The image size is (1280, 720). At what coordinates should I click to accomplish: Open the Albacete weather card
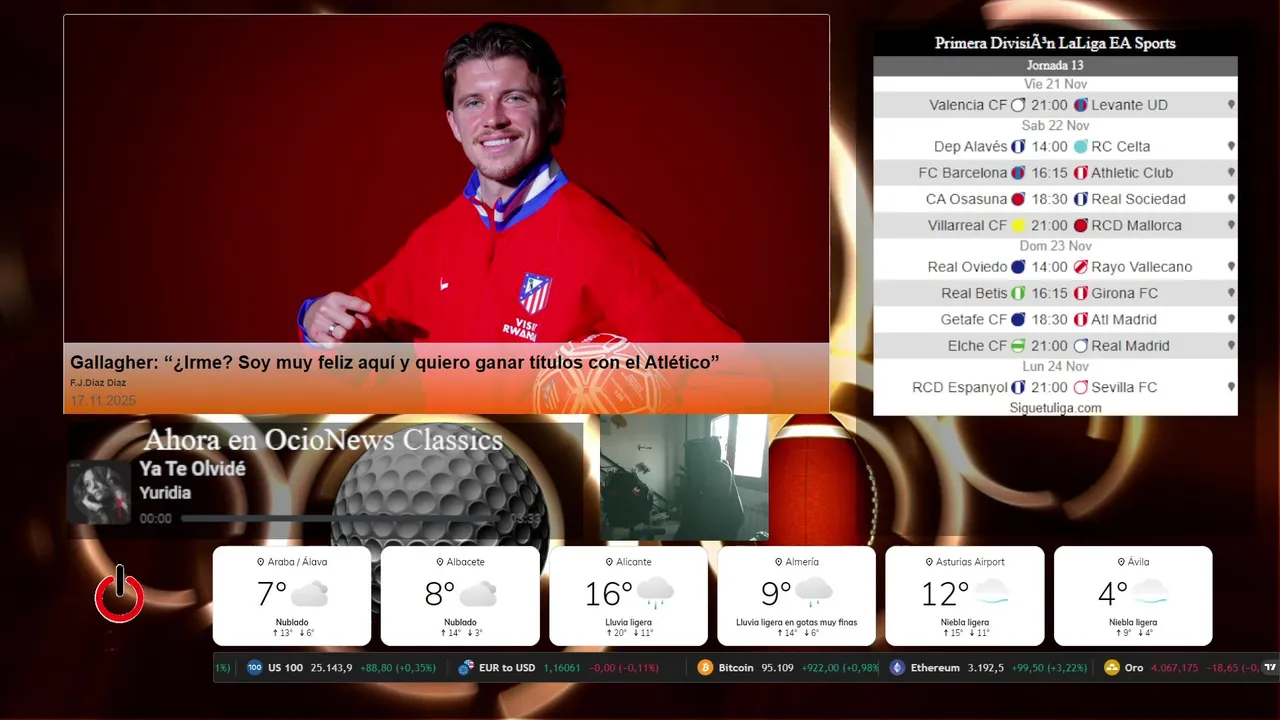tap(460, 596)
